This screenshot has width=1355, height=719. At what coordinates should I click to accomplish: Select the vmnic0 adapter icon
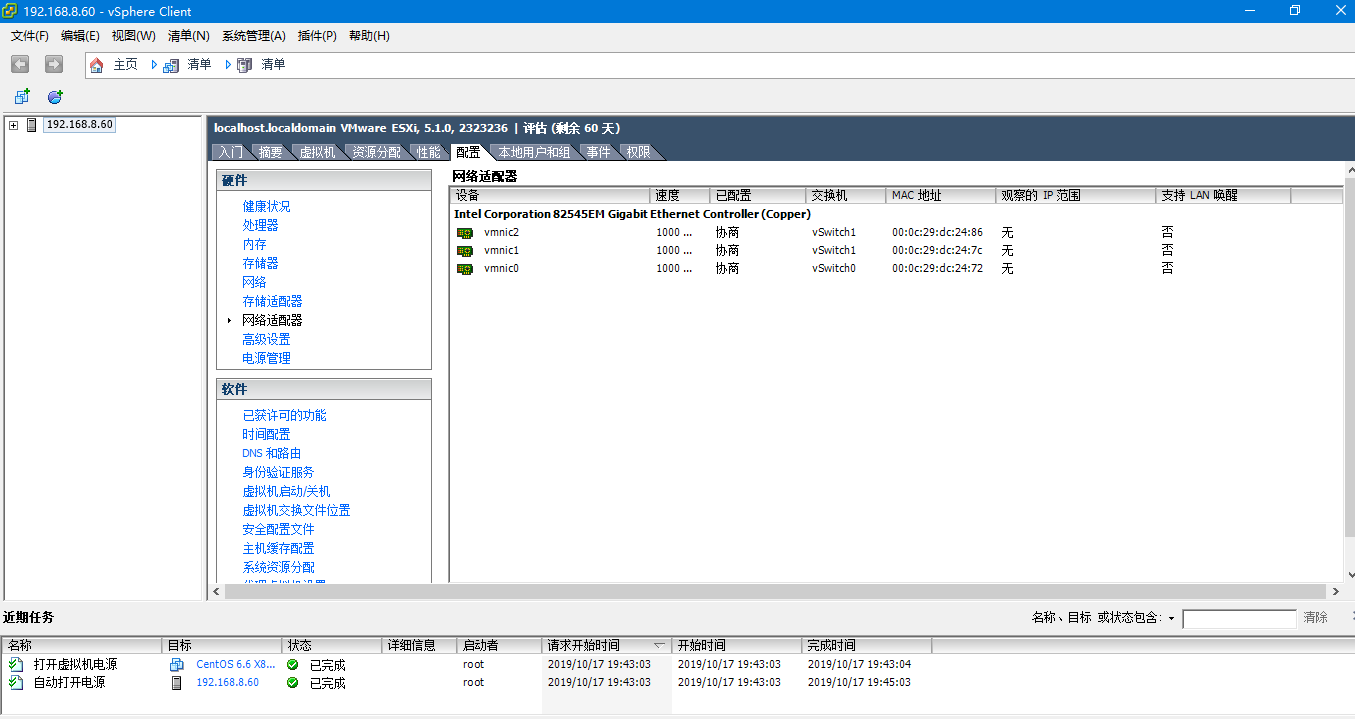(x=465, y=269)
